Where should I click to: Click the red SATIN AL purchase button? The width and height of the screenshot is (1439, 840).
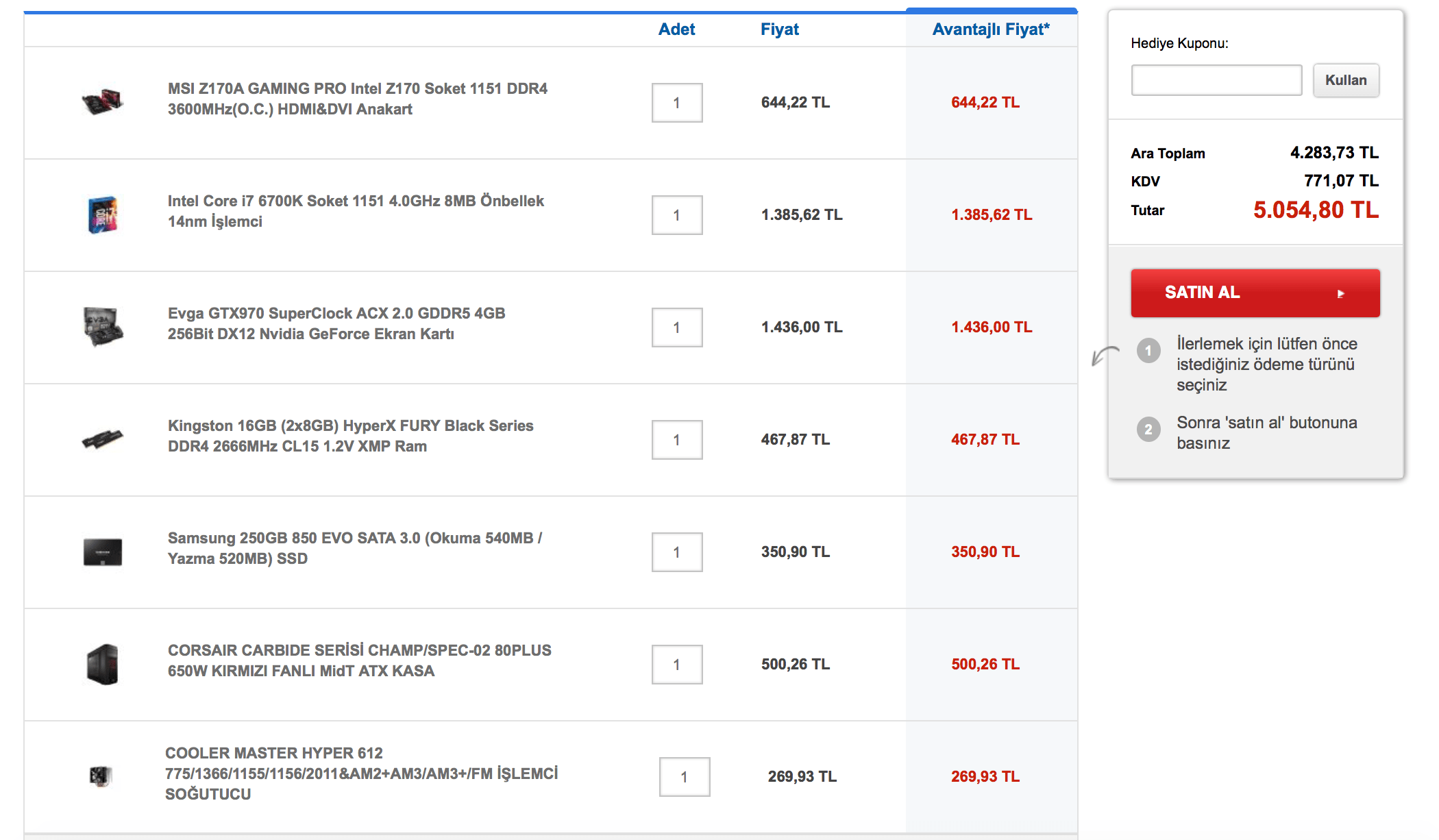click(1254, 293)
